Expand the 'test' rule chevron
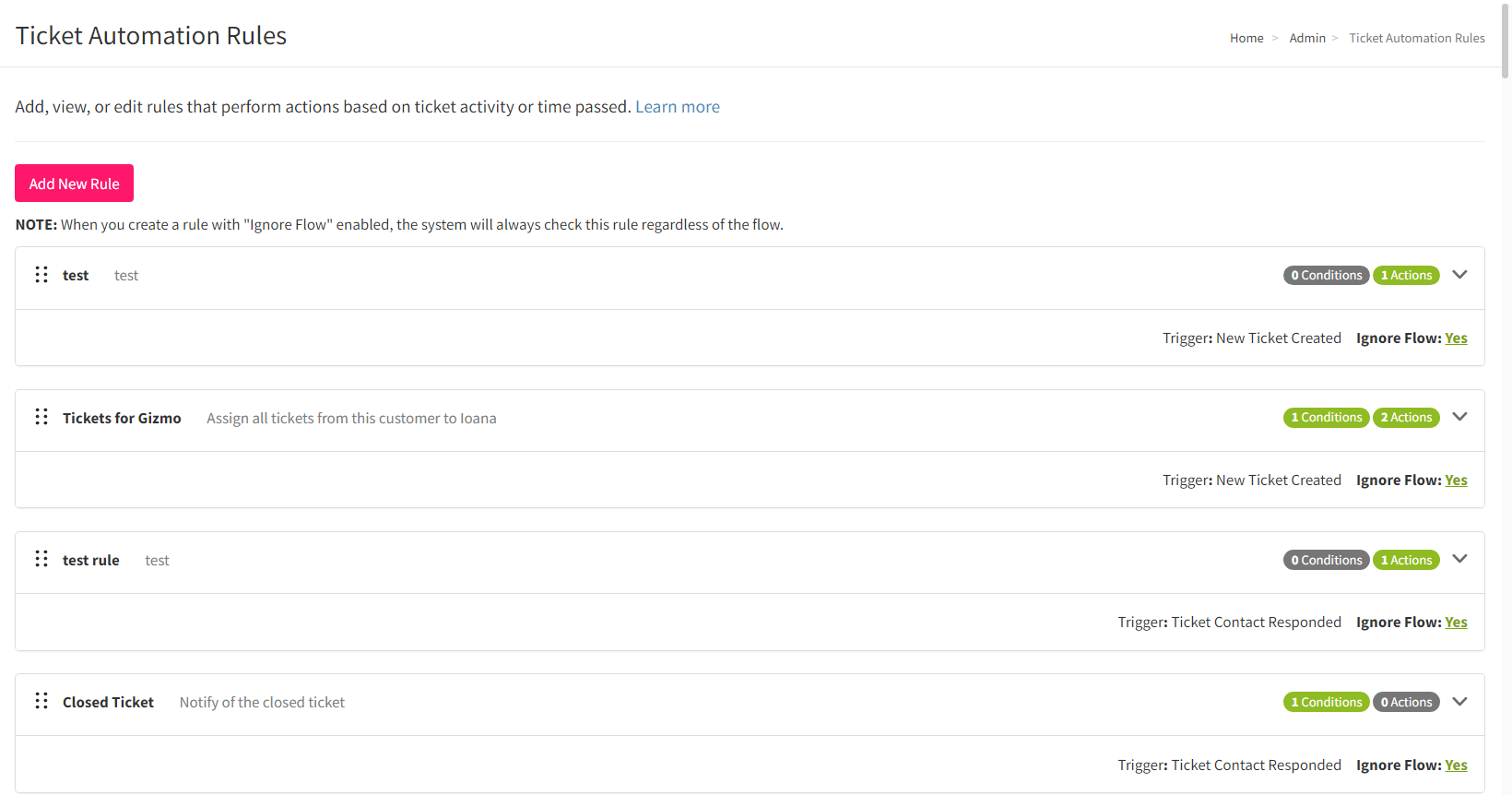This screenshot has height=795, width=1512. (1459, 275)
